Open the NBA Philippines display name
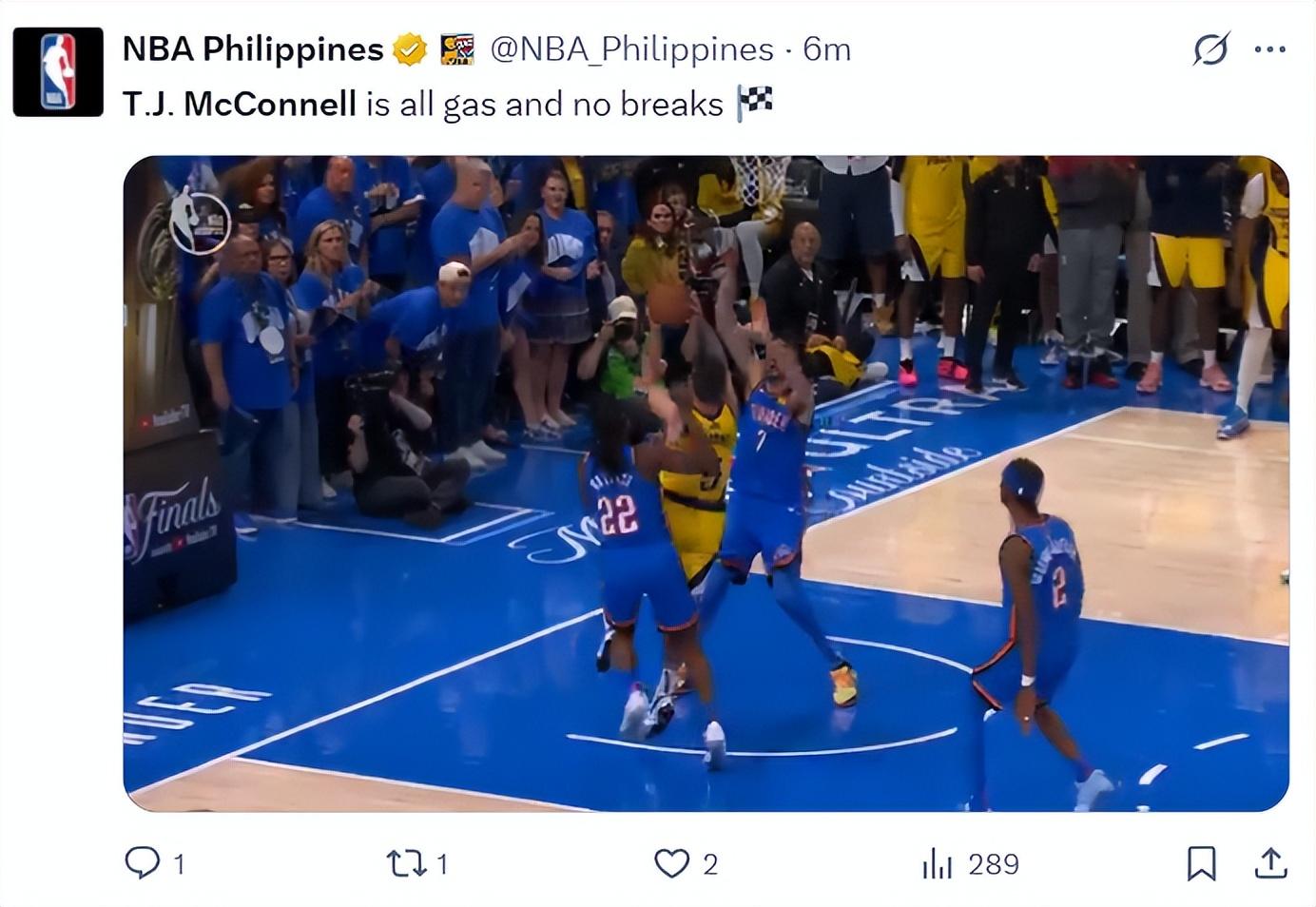Screen dimensions: 1316x907 point(253,49)
